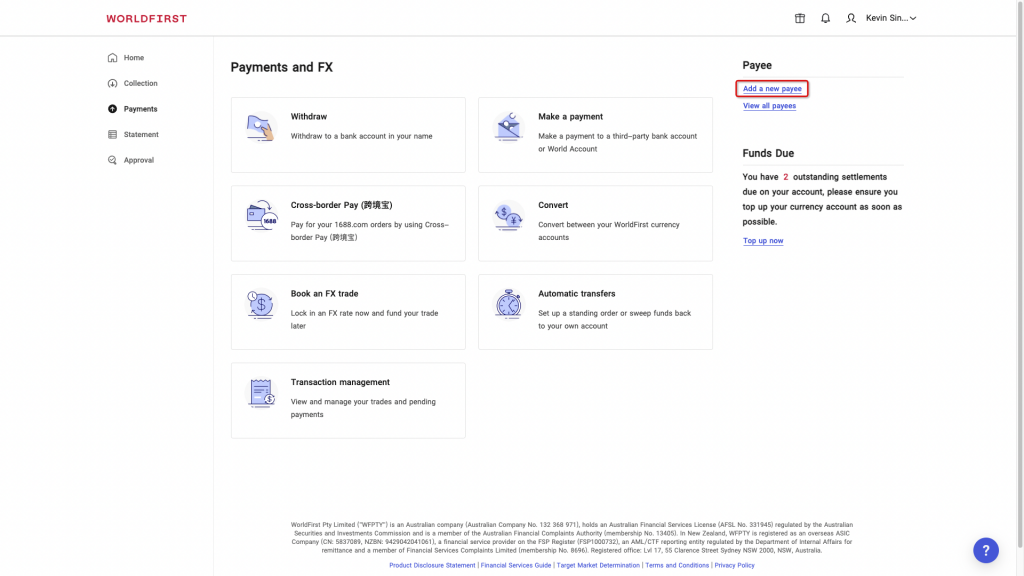Viewport: 1024px width, 576px height.
Task: Click the Withdraw card icon
Action: point(261,127)
